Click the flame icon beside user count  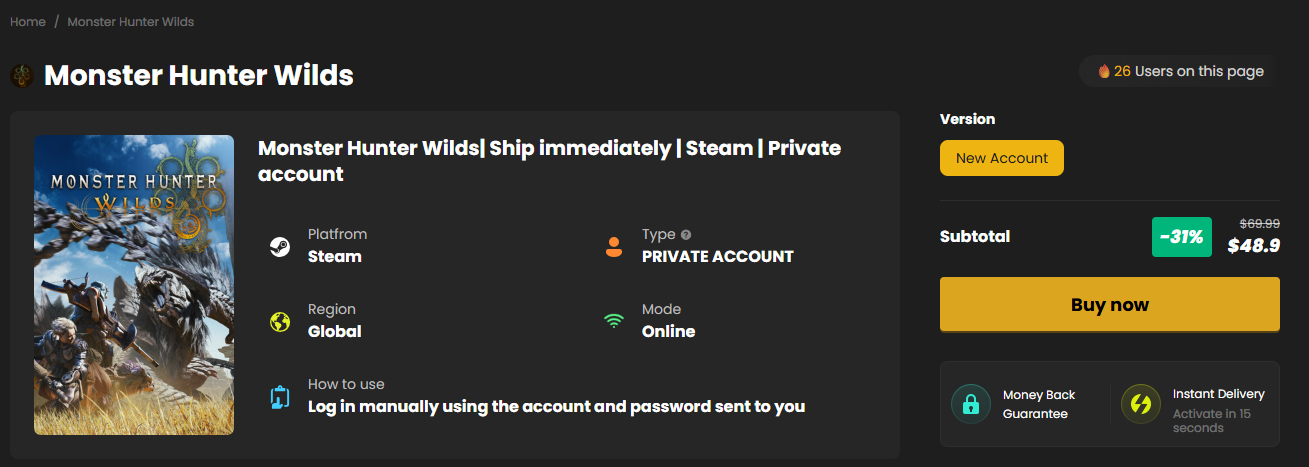coord(1104,72)
